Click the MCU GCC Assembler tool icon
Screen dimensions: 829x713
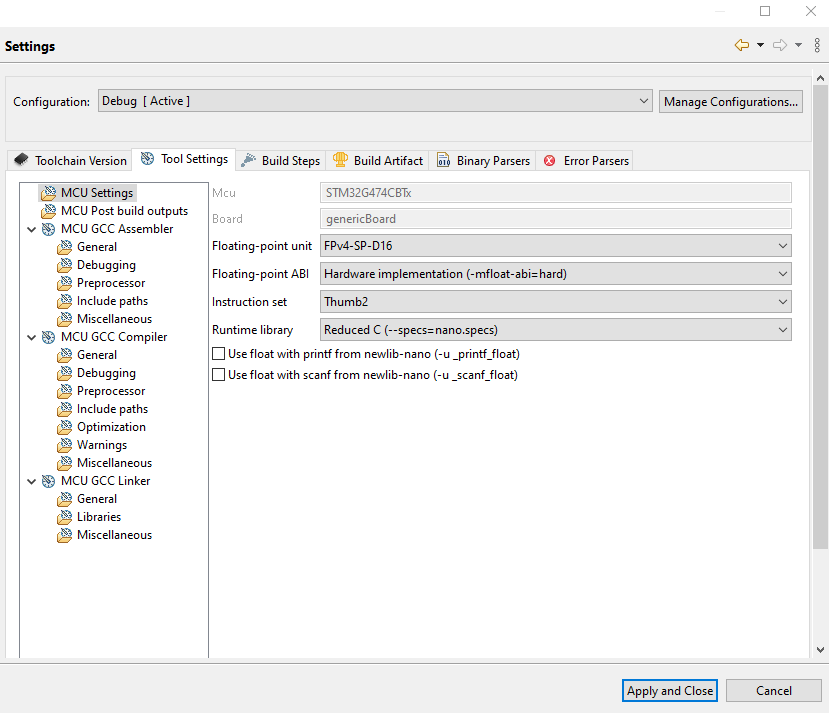[48, 229]
